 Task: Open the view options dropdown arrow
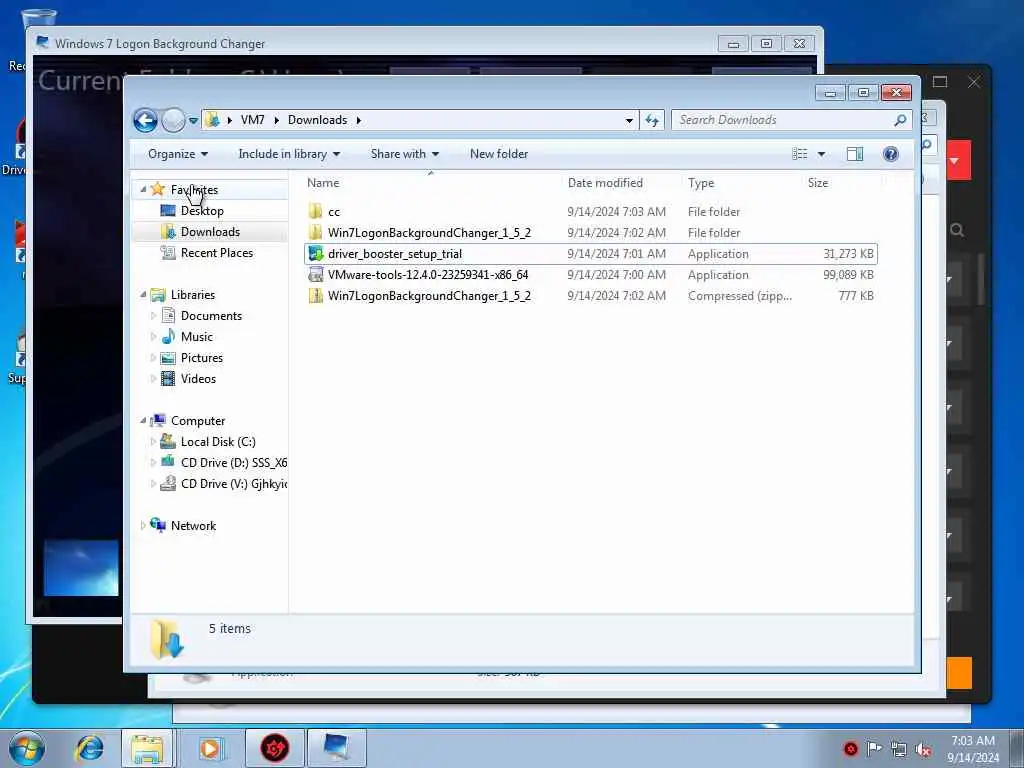pyautogui.click(x=822, y=154)
